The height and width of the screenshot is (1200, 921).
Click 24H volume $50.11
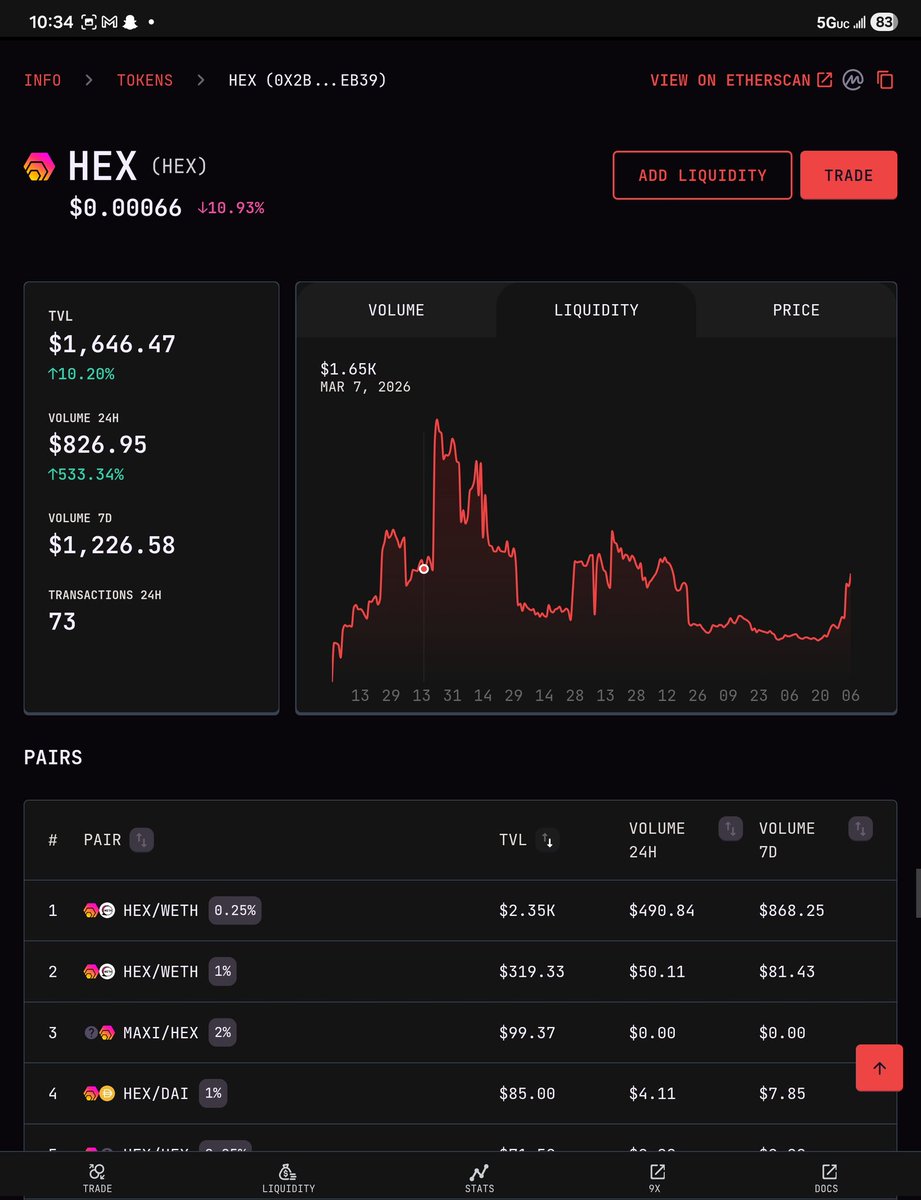[x=657, y=972]
